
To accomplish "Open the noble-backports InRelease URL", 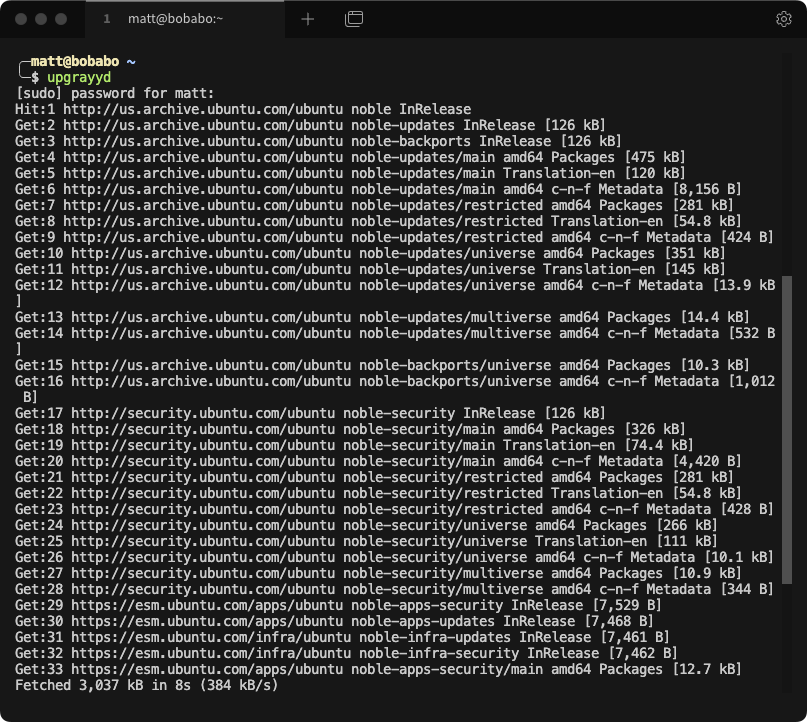I will [x=200, y=141].
